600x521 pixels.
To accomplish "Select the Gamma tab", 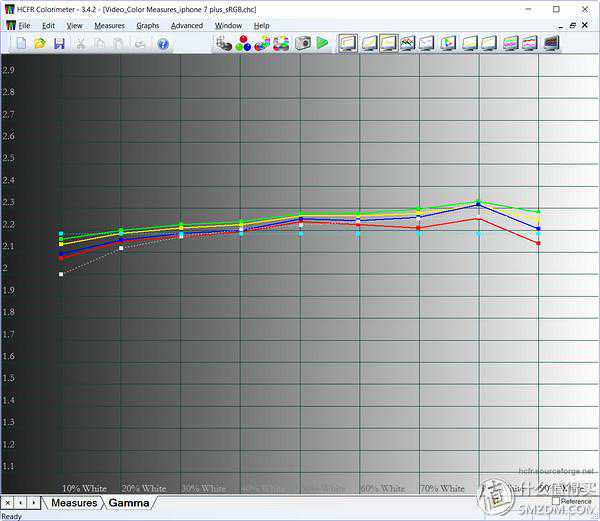I will click(128, 503).
